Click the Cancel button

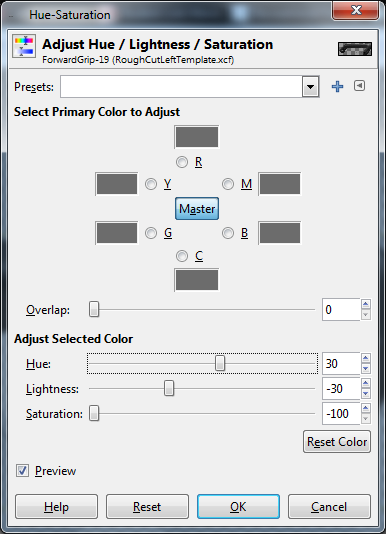point(329,507)
